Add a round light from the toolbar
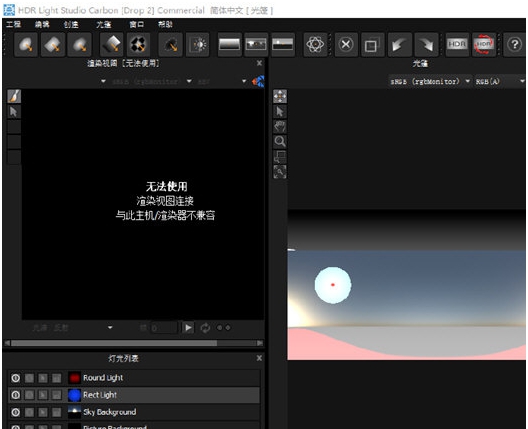The width and height of the screenshot is (528, 429). pos(26,44)
